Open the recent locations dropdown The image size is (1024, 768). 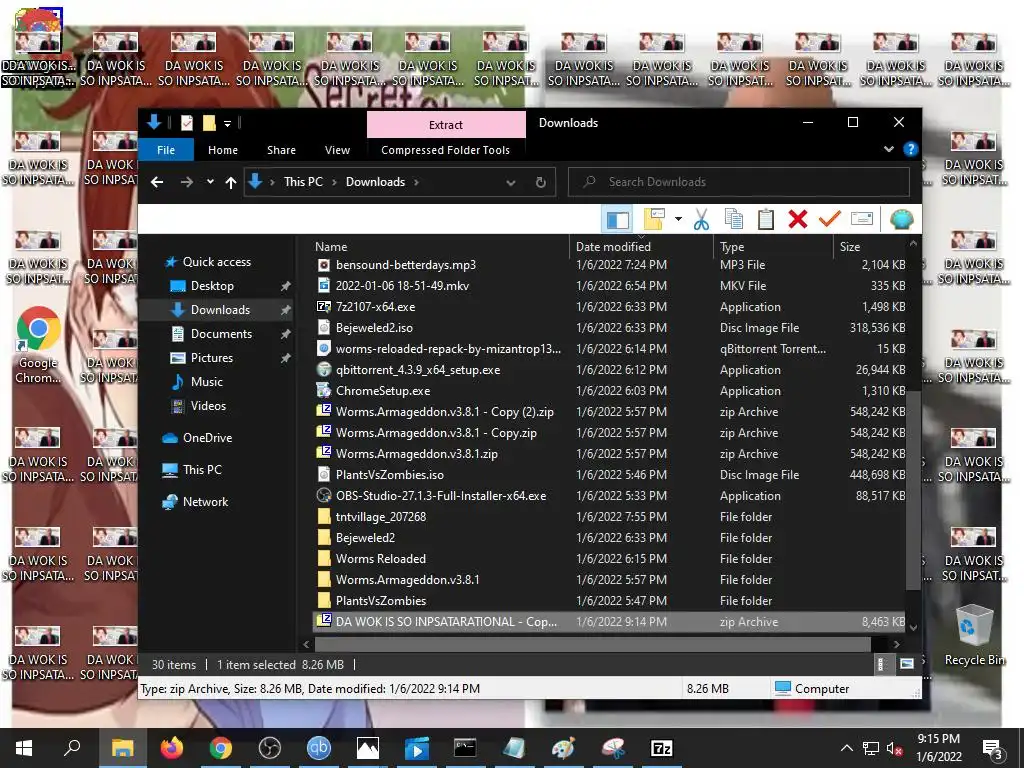(210, 182)
